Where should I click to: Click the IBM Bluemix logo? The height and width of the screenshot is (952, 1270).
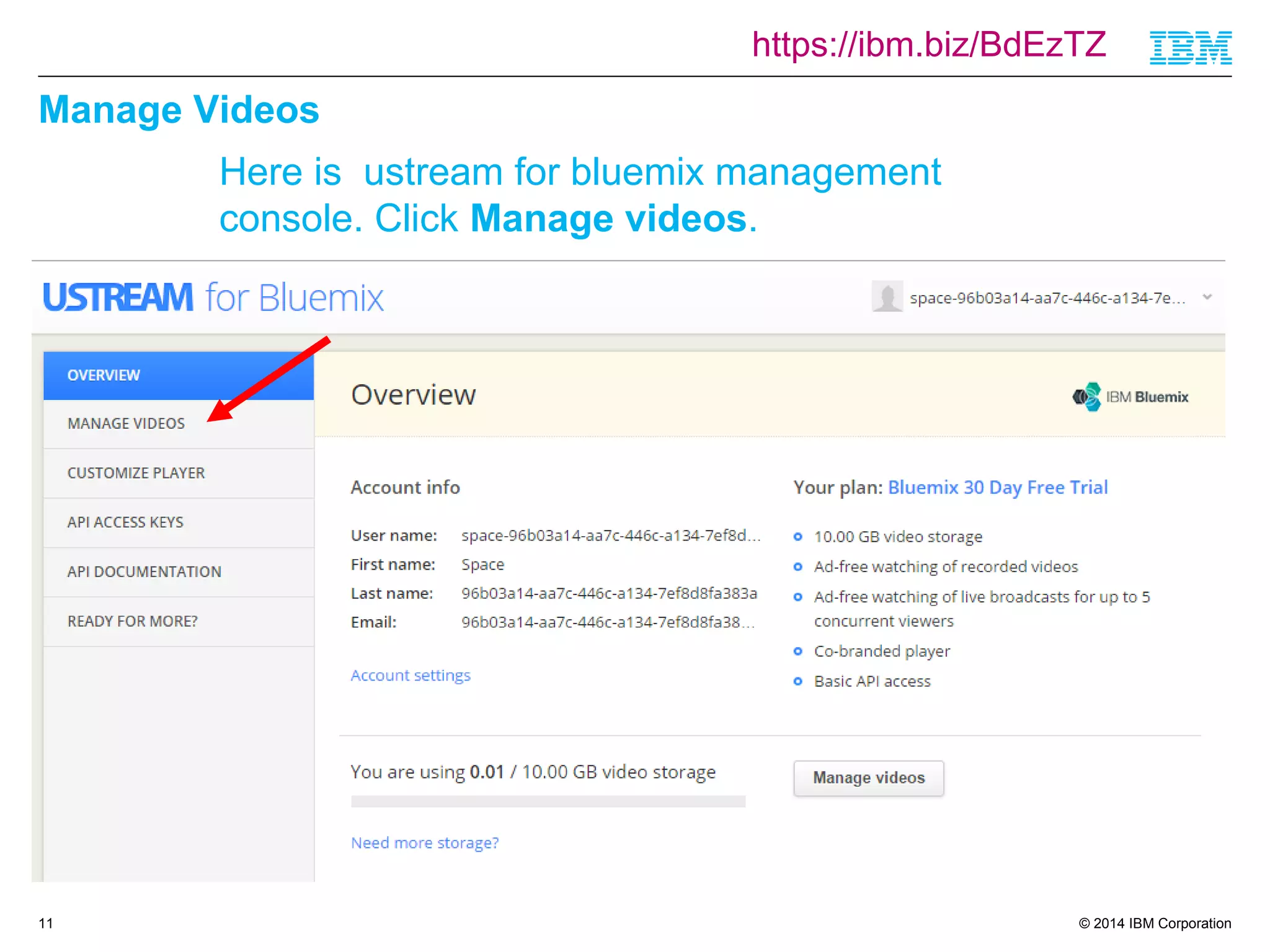pos(1130,397)
